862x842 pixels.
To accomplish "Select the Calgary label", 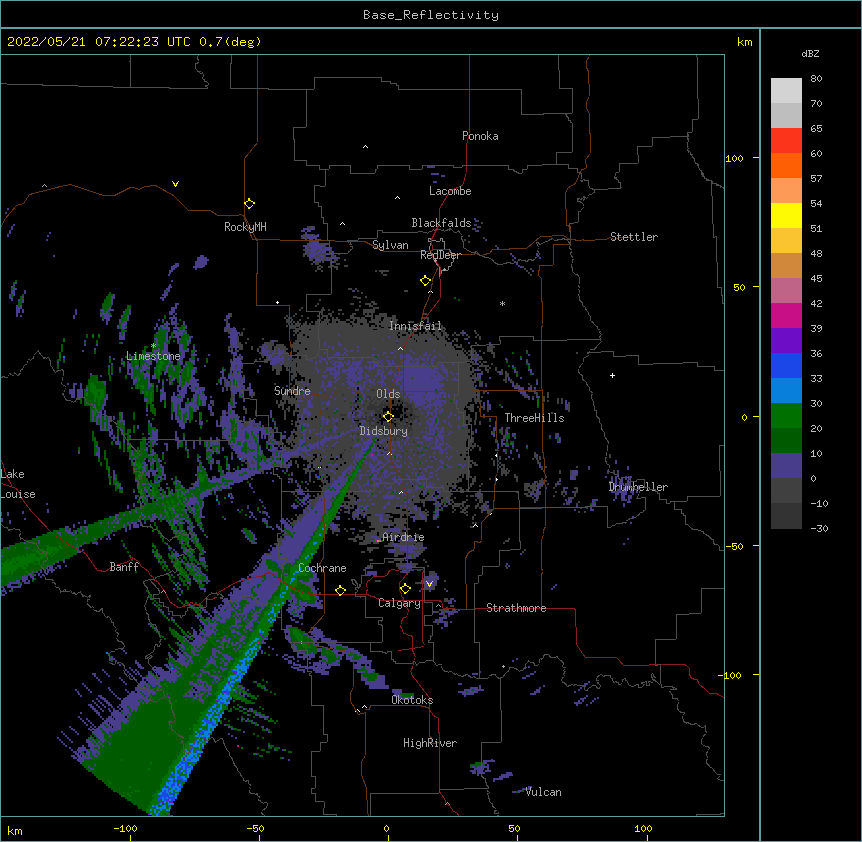I will 399,603.
